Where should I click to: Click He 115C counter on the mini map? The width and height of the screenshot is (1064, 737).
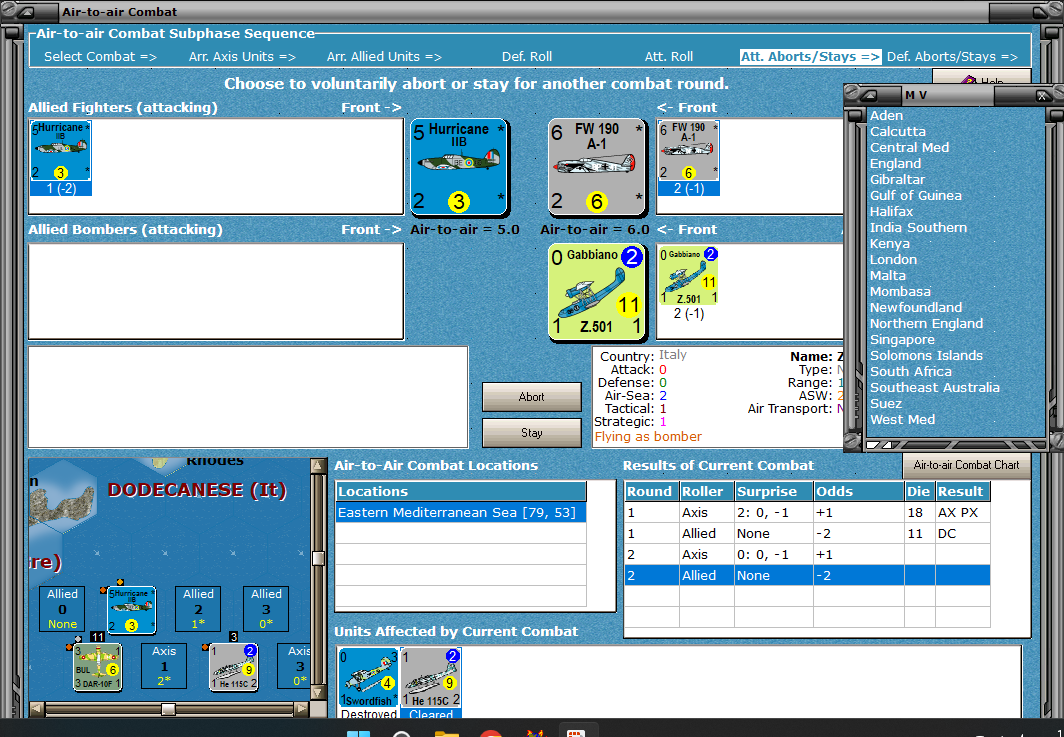pyautogui.click(x=233, y=667)
